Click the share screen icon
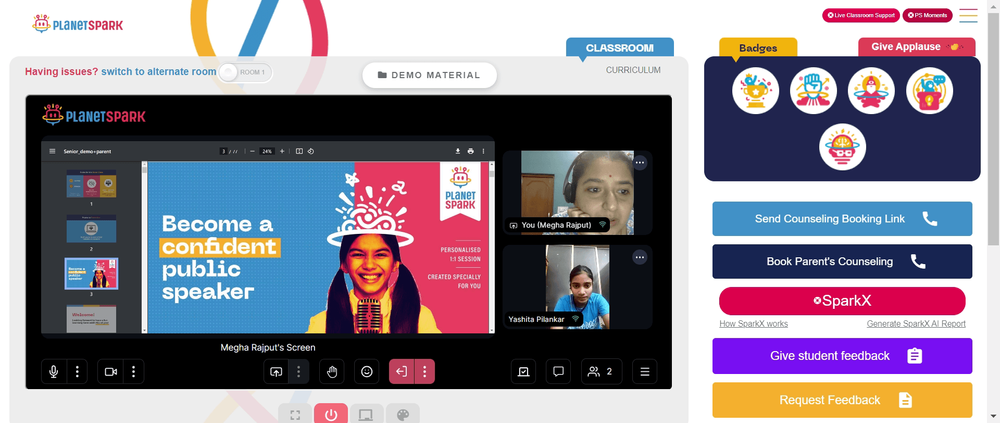 (276, 371)
